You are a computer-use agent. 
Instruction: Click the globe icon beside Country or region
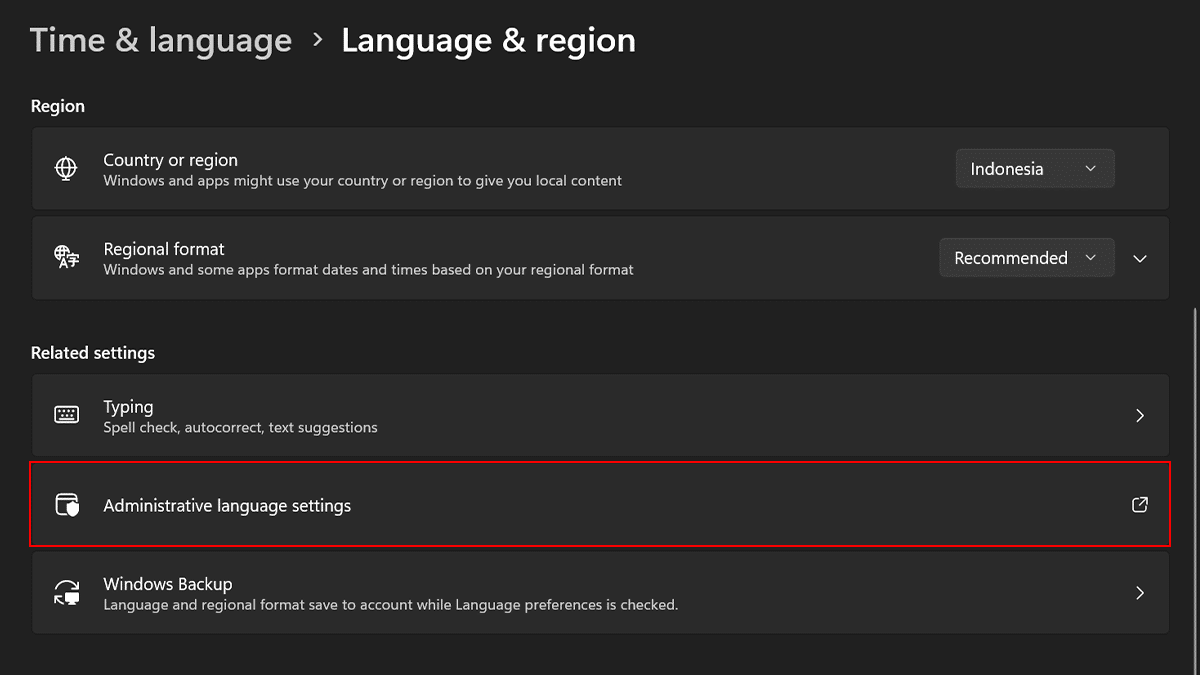66,168
